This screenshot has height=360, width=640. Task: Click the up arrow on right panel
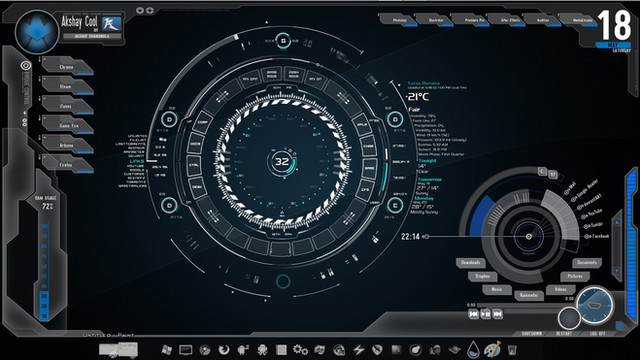pyautogui.click(x=617, y=222)
